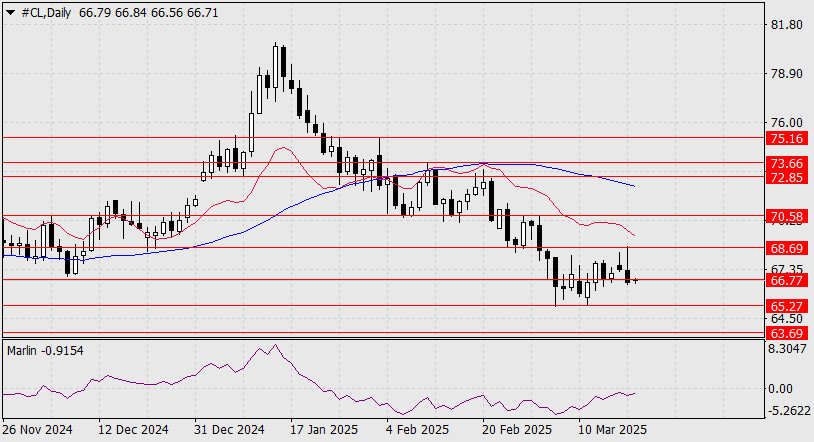This screenshot has height=442, width=814.
Task: Select the 78.90 price scale value
Action: (x=786, y=74)
